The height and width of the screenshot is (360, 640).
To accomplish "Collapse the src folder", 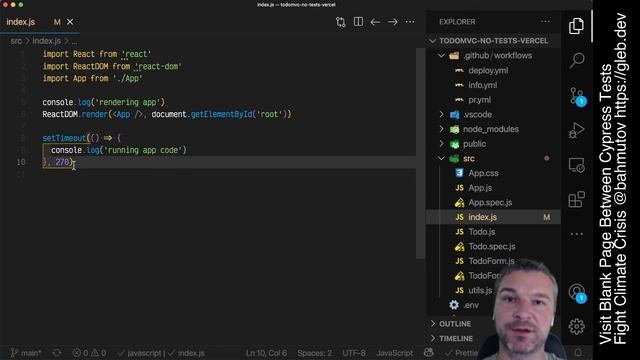I will pos(493,158).
